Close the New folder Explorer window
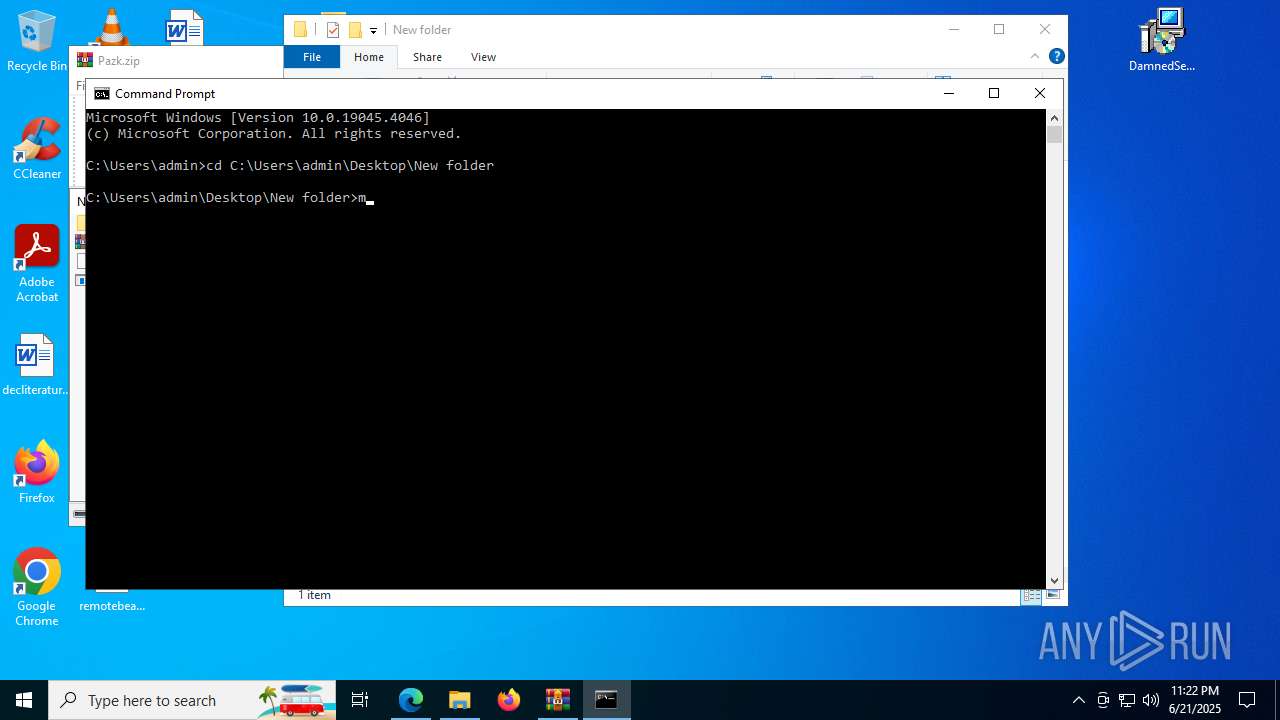 [x=1045, y=30]
